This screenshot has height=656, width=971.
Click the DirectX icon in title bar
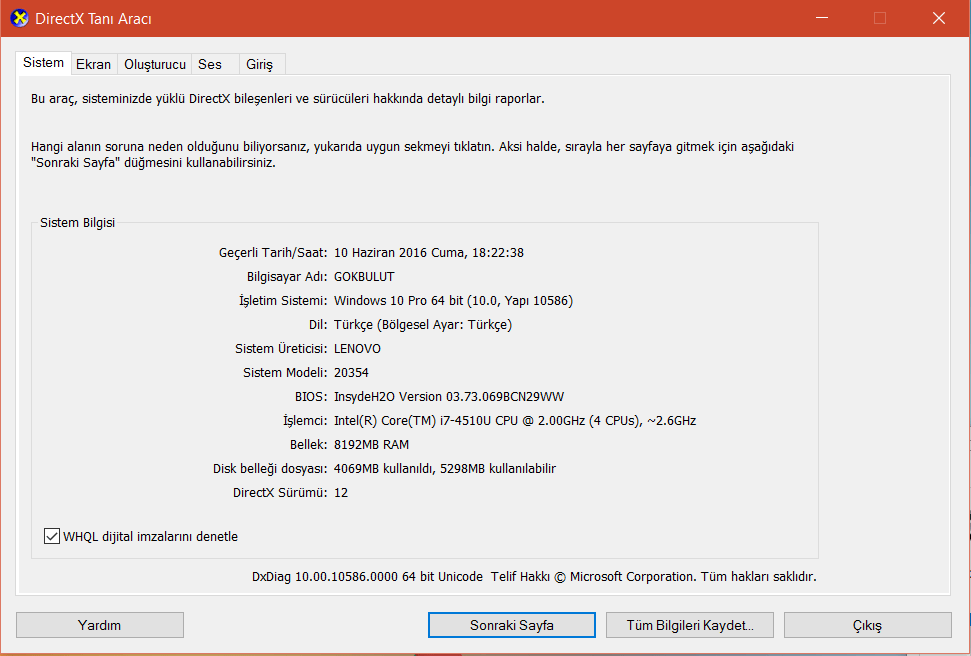[19, 18]
